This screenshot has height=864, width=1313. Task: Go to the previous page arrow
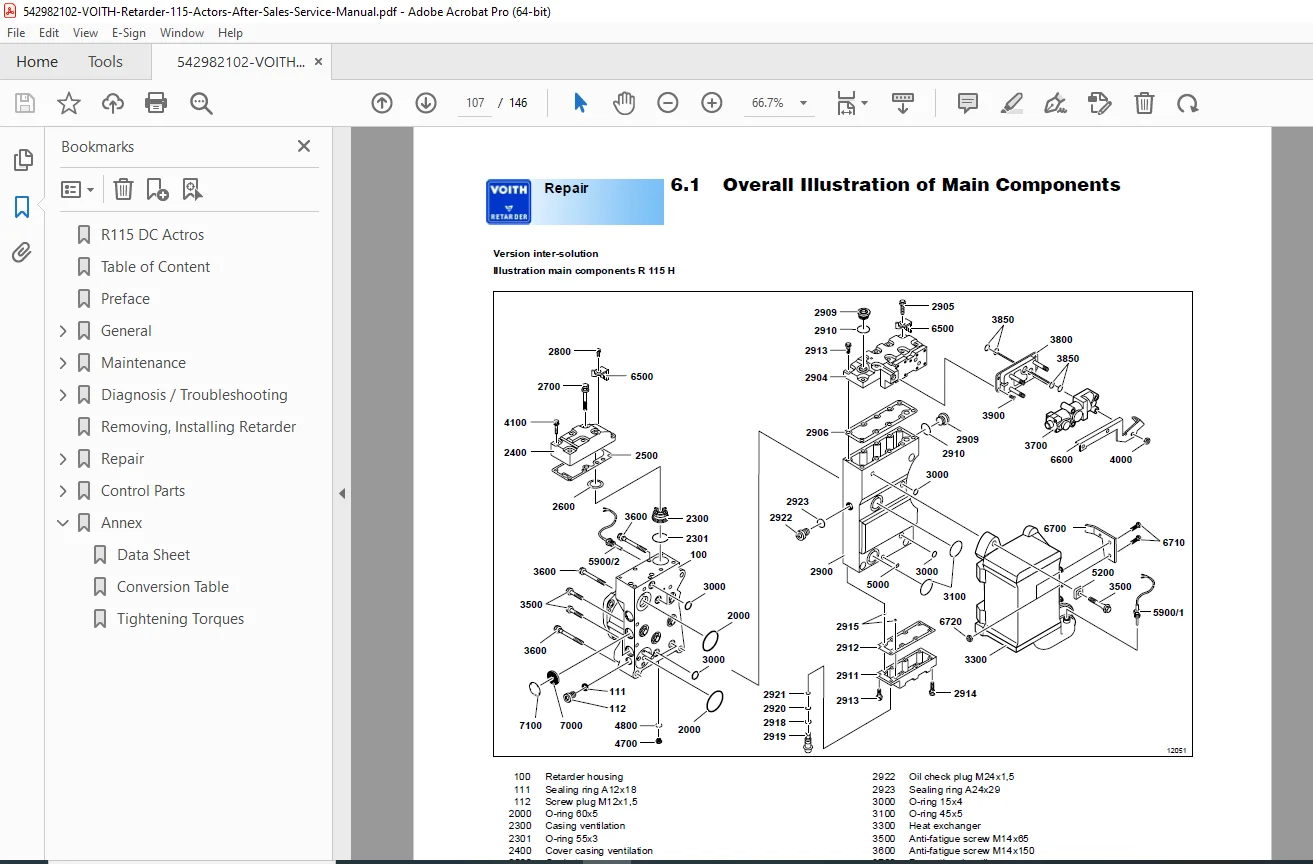382,103
